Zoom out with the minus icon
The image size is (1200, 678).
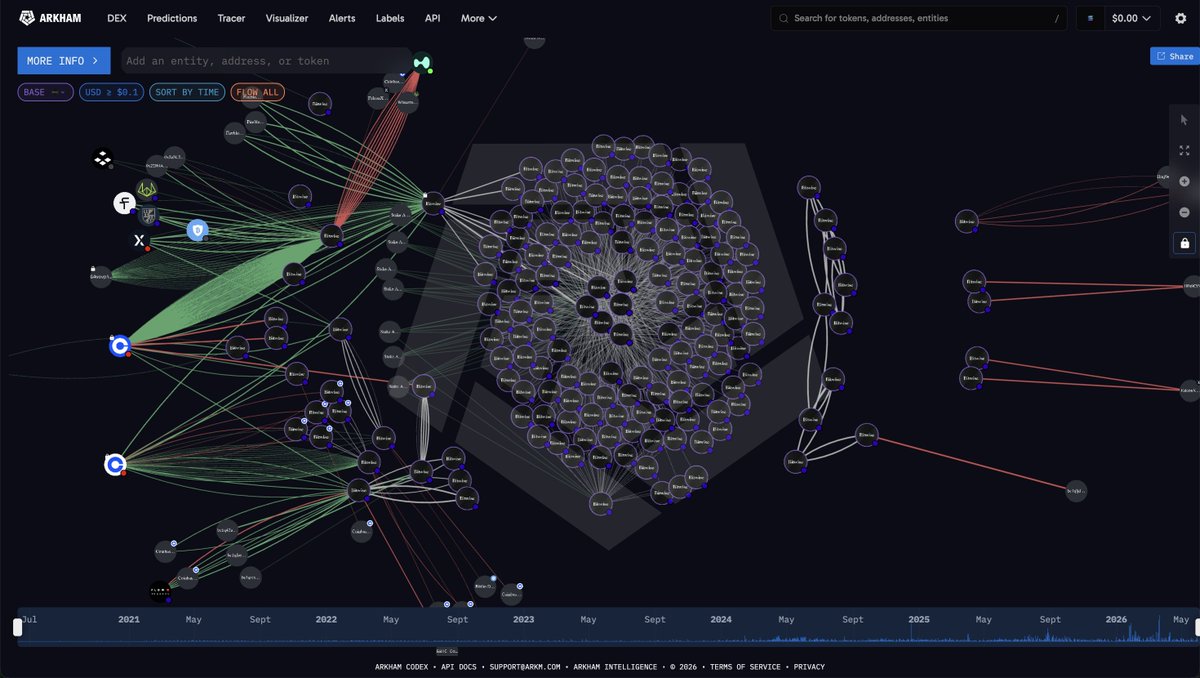1185,212
